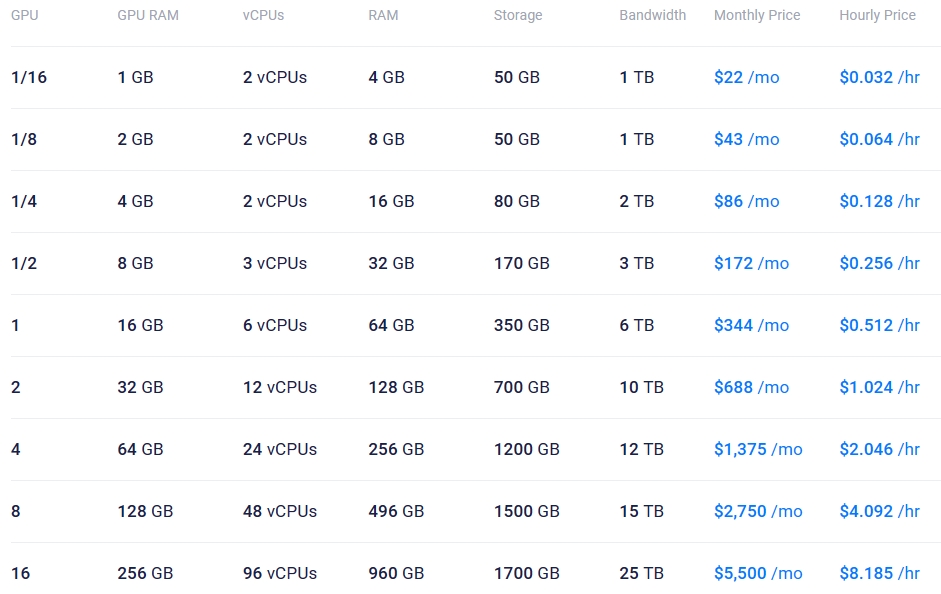Screen dimensions: 941x594
Task: Click the 96 vCPUs cell
Action: coord(280,573)
